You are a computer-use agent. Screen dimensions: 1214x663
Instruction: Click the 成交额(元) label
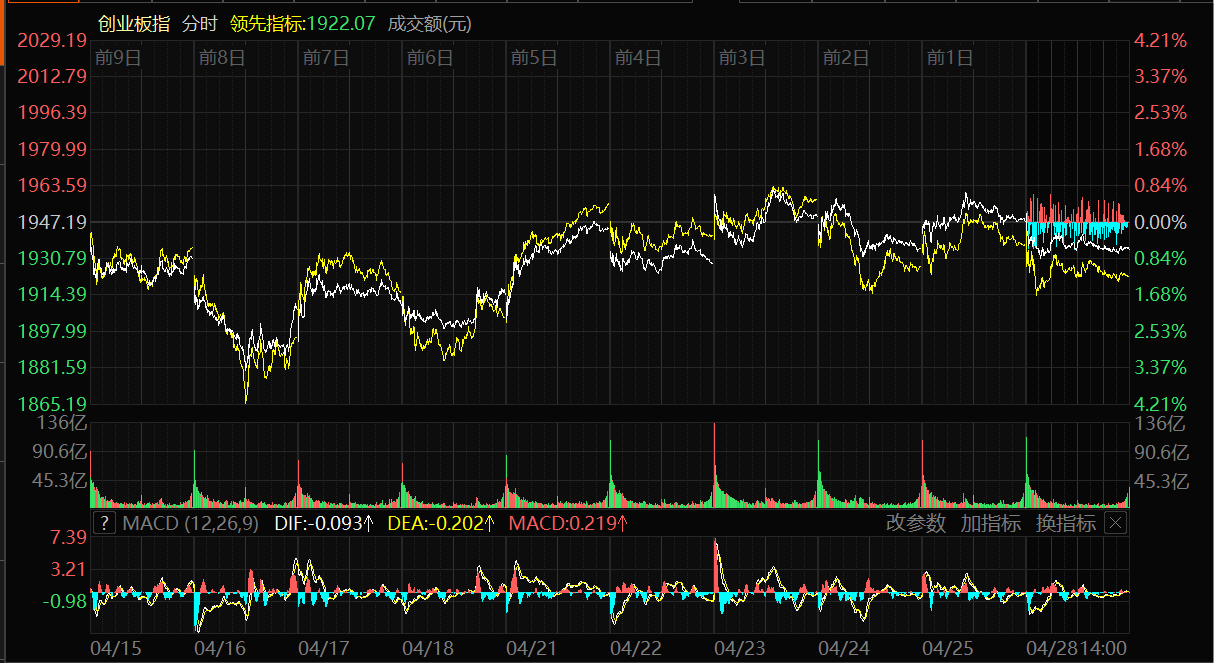[x=429, y=23]
